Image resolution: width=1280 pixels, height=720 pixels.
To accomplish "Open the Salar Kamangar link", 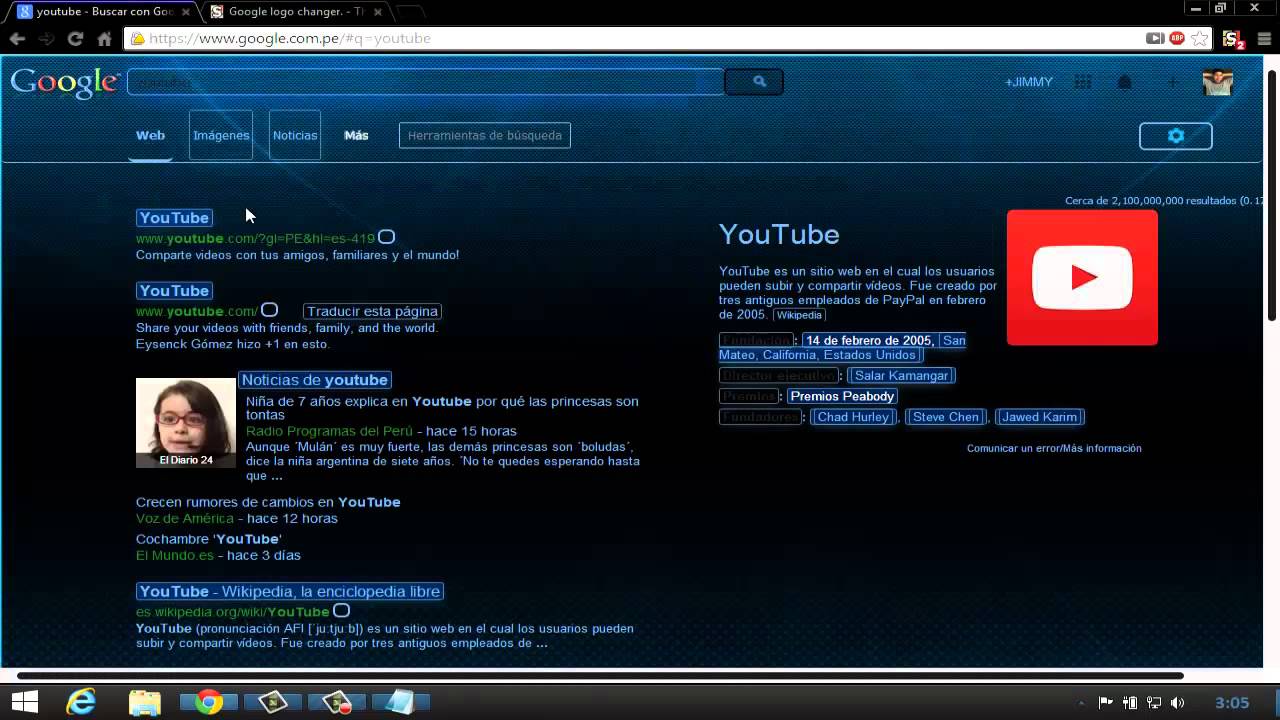I will [901, 376].
